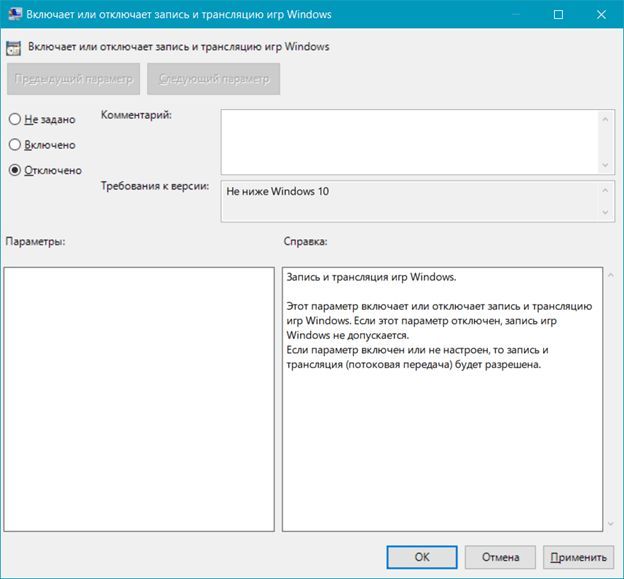The width and height of the screenshot is (624, 579).
Task: Click the Справка panel scroll down arrow
Action: (610, 524)
